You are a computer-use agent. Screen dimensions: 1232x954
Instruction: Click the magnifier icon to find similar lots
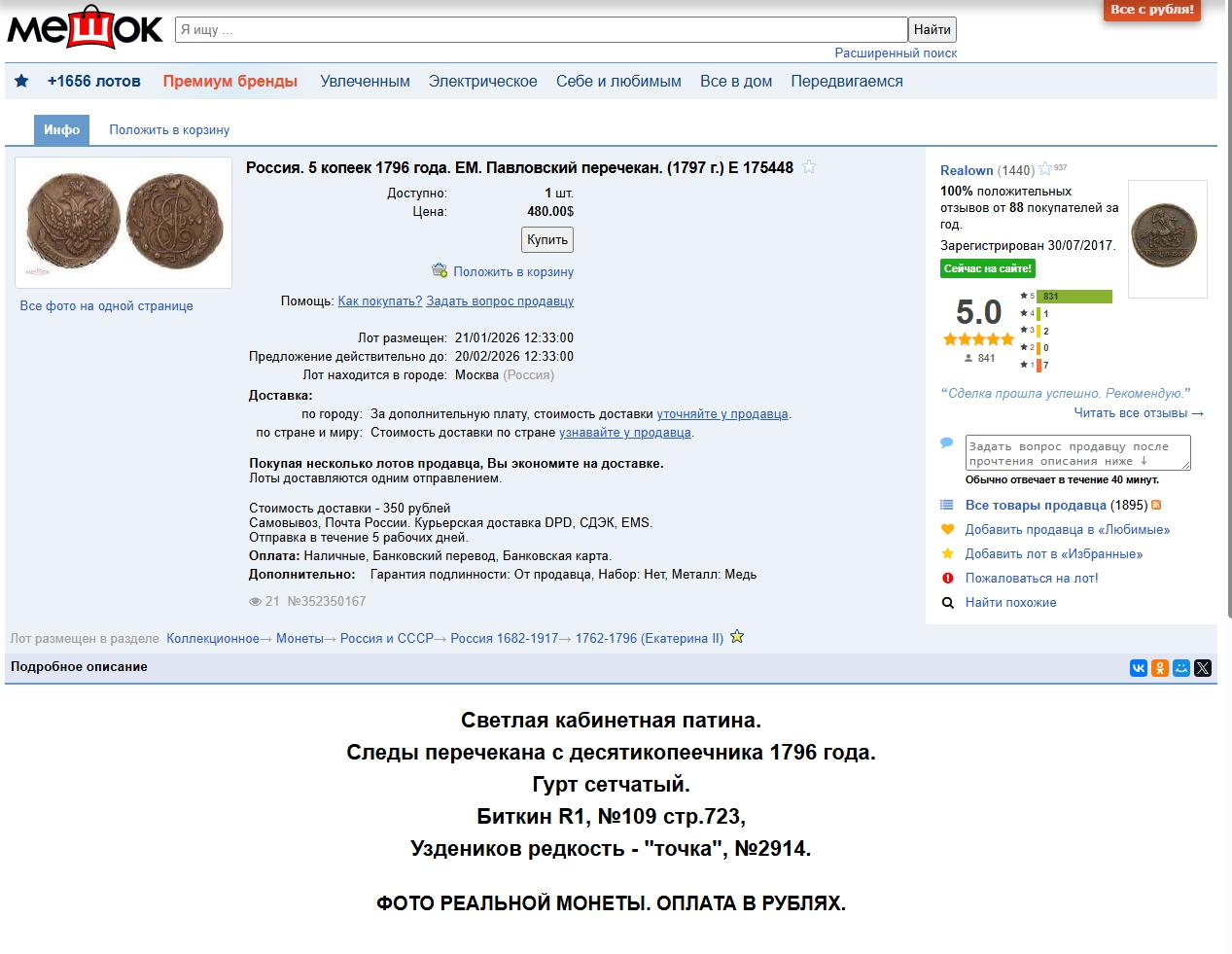(947, 603)
